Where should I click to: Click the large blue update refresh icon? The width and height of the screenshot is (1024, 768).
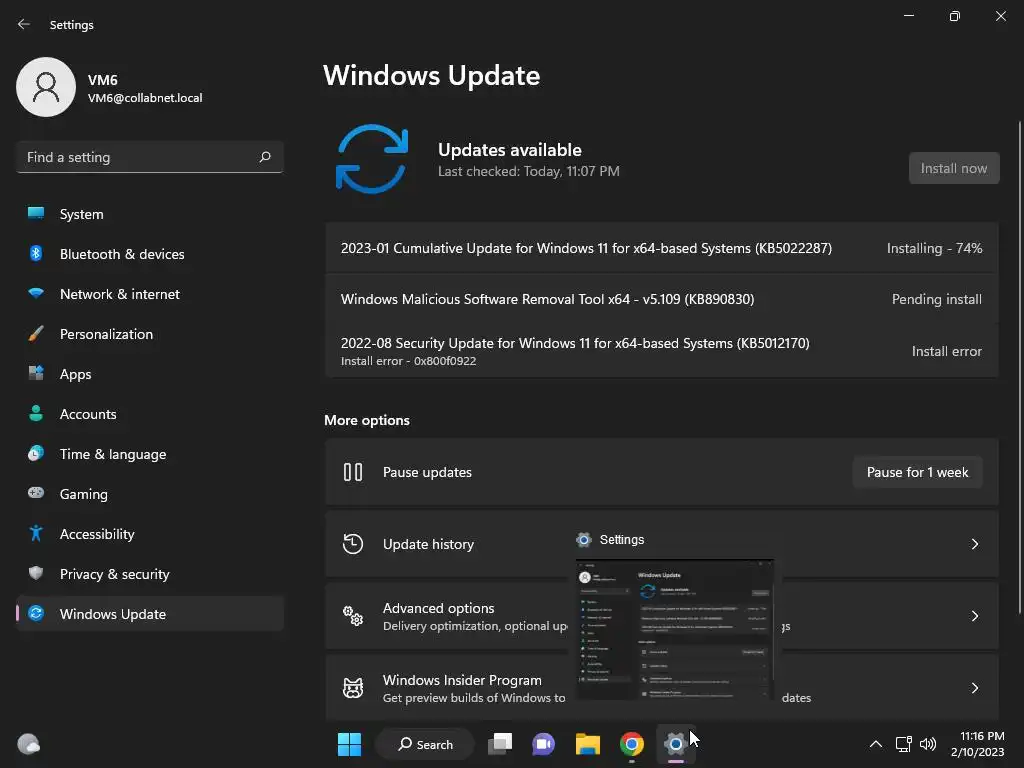(x=372, y=159)
